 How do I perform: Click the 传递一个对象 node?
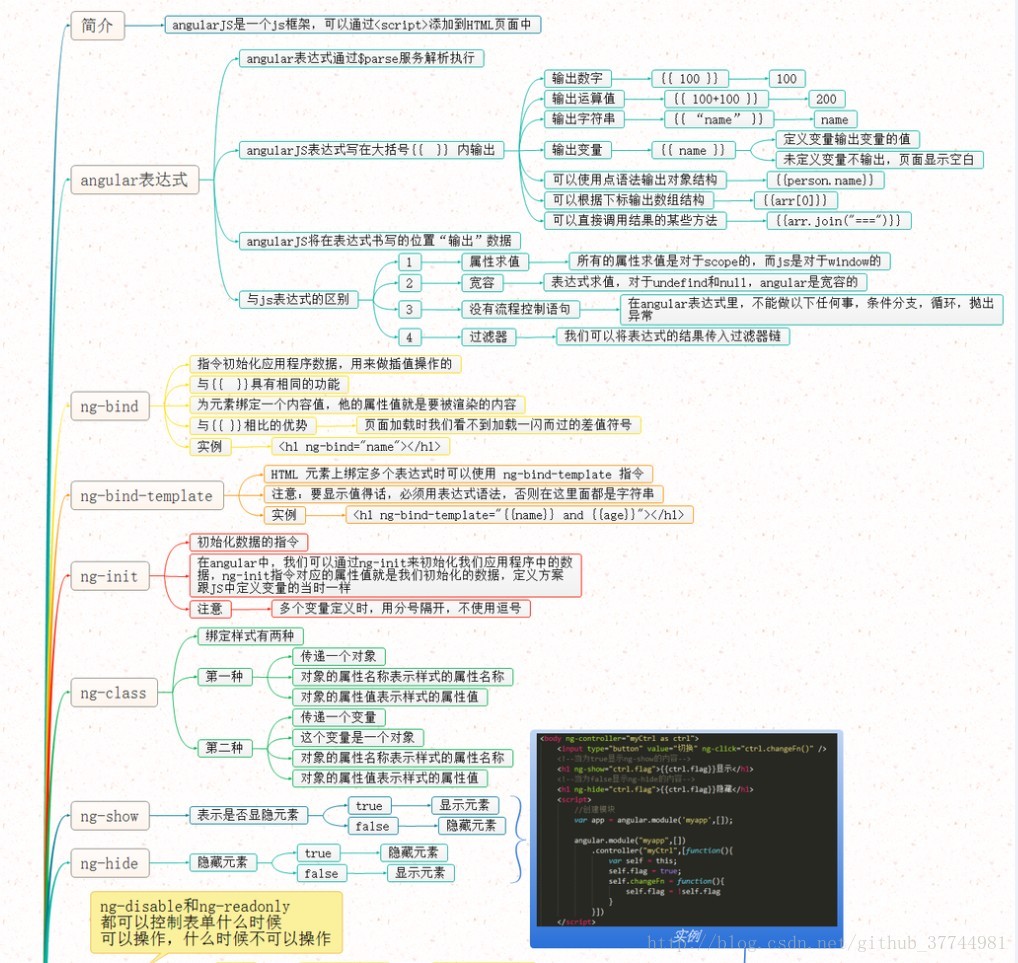coord(339,657)
